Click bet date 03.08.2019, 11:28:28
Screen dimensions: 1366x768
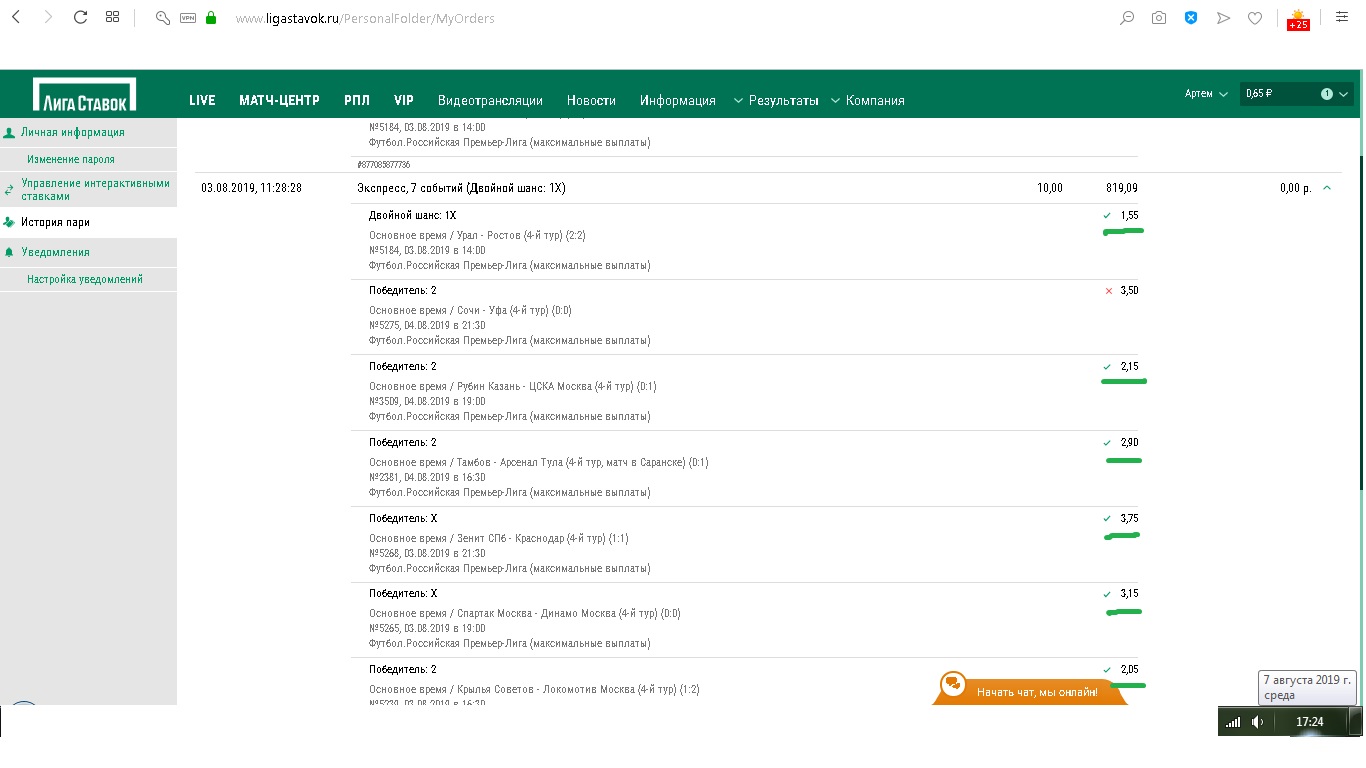(251, 187)
